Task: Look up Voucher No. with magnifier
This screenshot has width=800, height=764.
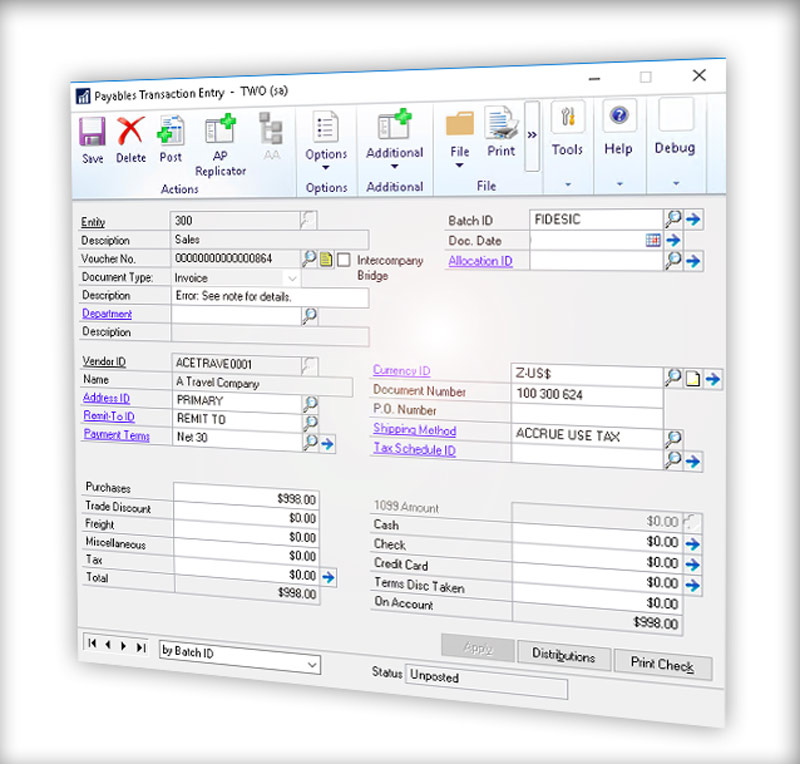Action: click(x=309, y=258)
